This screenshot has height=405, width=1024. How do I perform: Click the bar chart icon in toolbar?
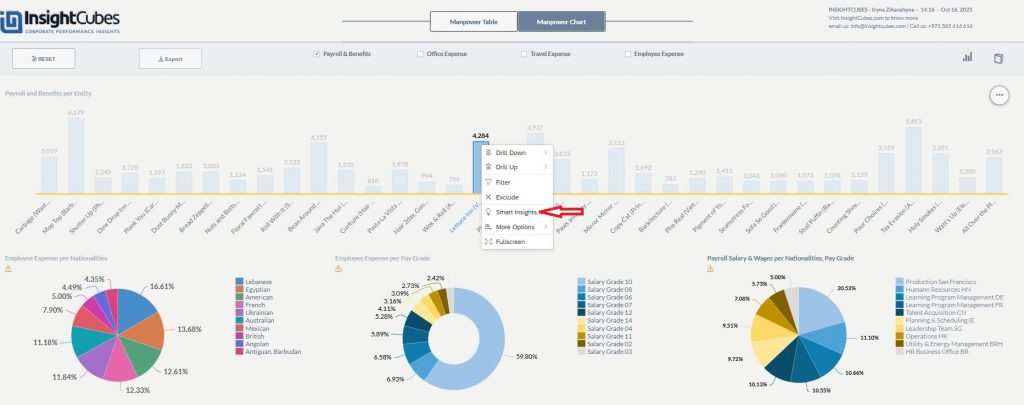967,58
